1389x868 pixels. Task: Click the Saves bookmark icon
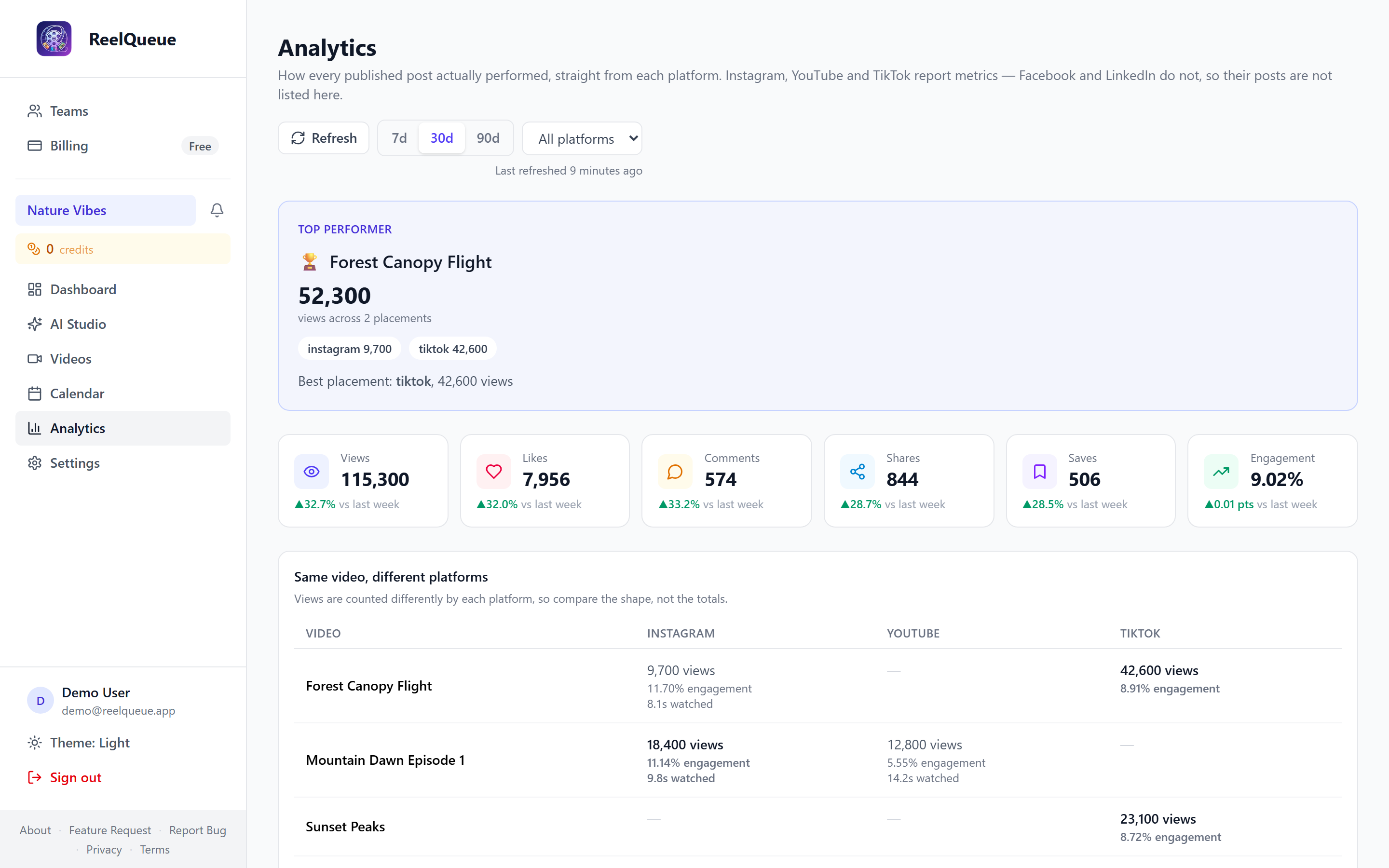1039,471
